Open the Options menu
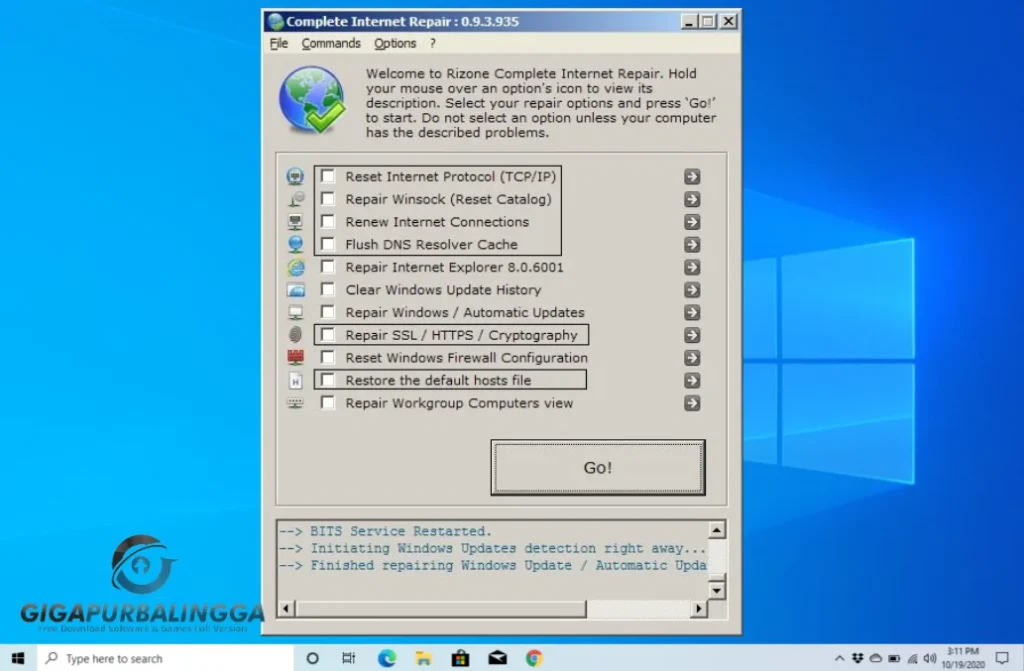This screenshot has height=671, width=1024. (x=394, y=43)
